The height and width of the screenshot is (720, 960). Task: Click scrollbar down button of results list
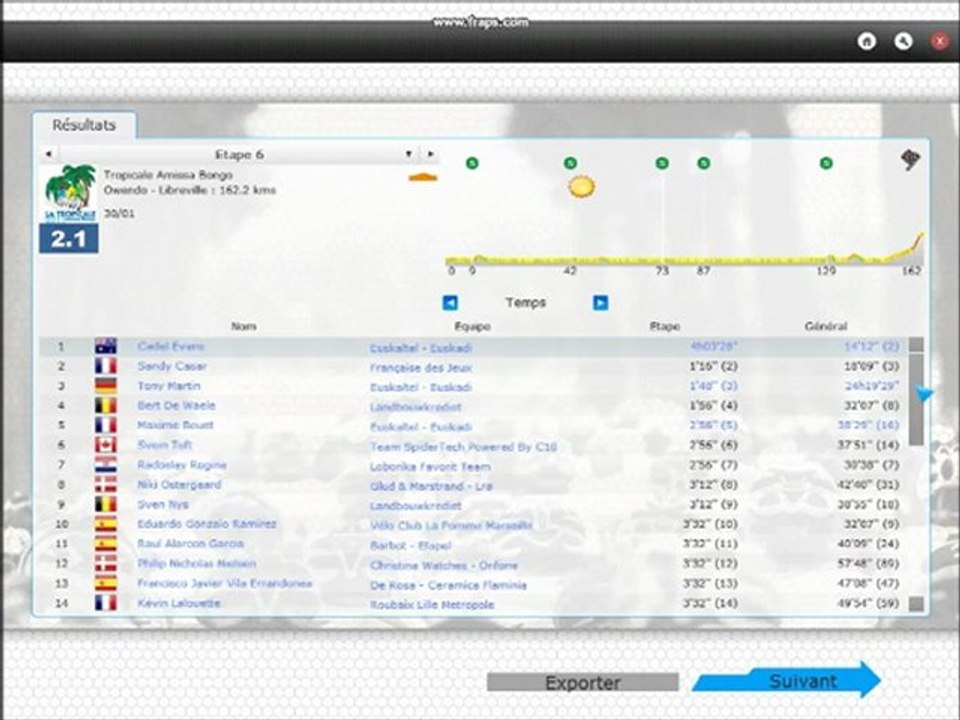(x=916, y=604)
